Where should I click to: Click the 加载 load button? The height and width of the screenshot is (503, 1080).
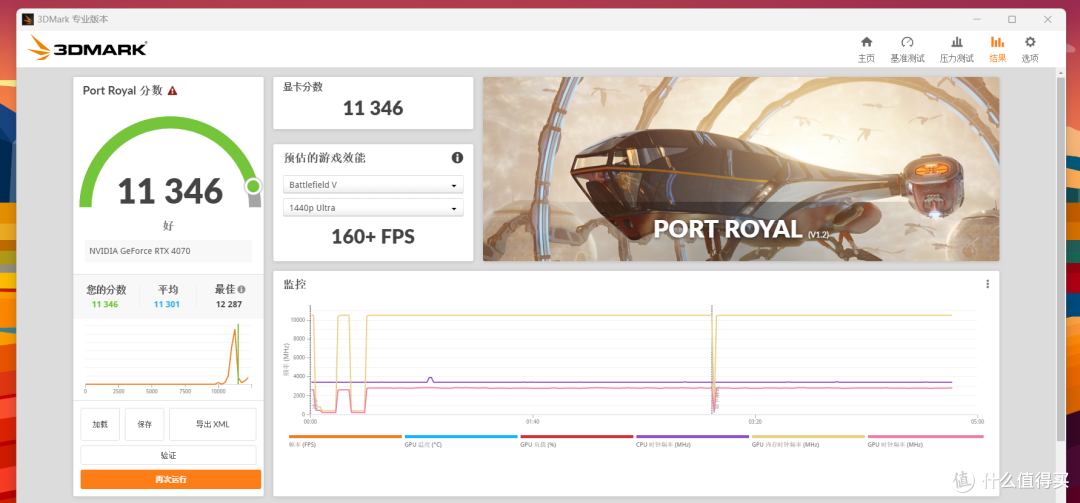tap(100, 424)
